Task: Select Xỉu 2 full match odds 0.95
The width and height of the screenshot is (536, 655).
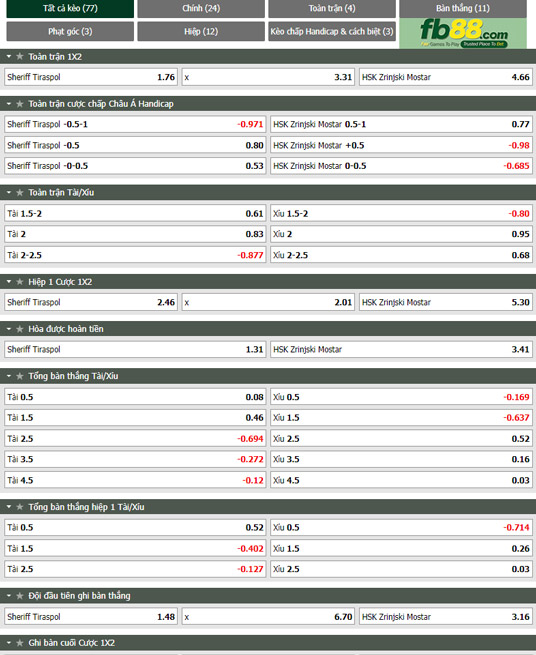Action: tap(401, 234)
